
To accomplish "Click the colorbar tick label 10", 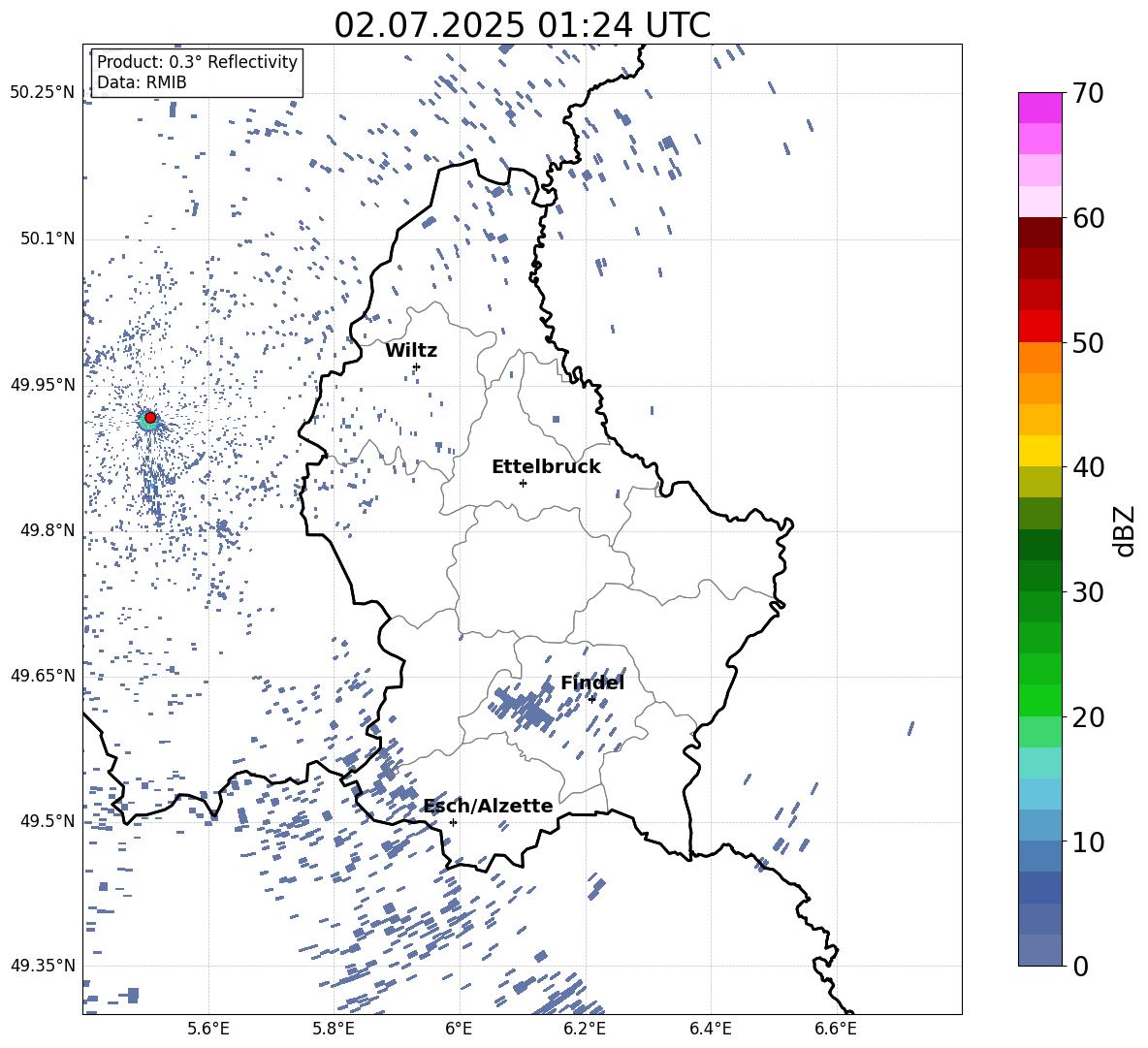I will [1088, 842].
